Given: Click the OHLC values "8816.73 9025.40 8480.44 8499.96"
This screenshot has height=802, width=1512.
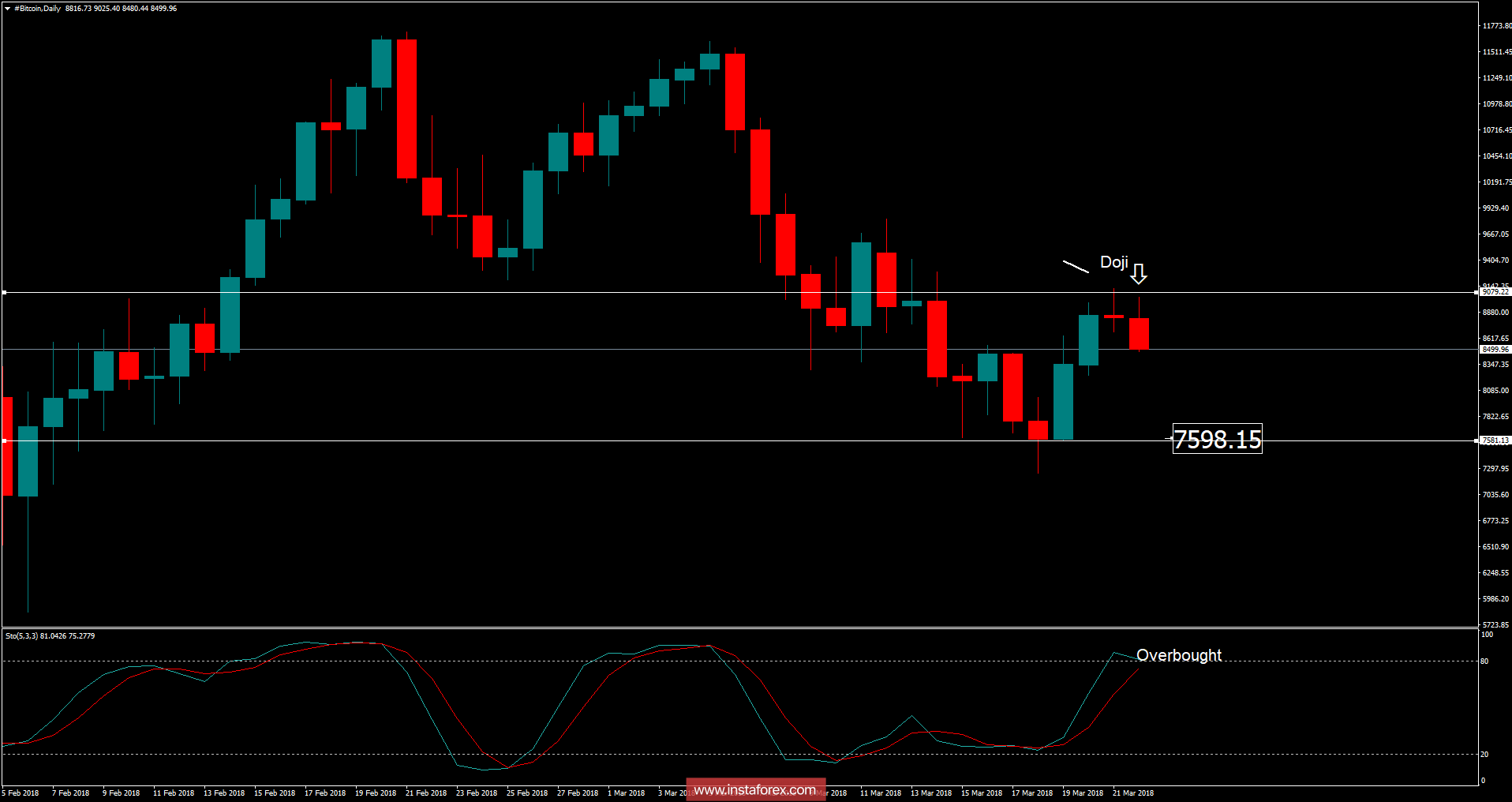Looking at the screenshot, I should coord(121,9).
